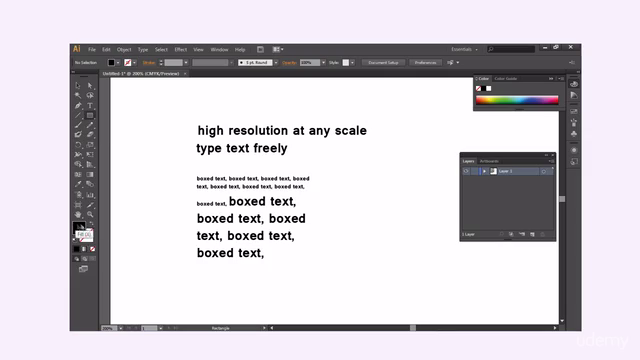The height and width of the screenshot is (360, 640).
Task: Swap fill and stroke colors
Action: 91,224
